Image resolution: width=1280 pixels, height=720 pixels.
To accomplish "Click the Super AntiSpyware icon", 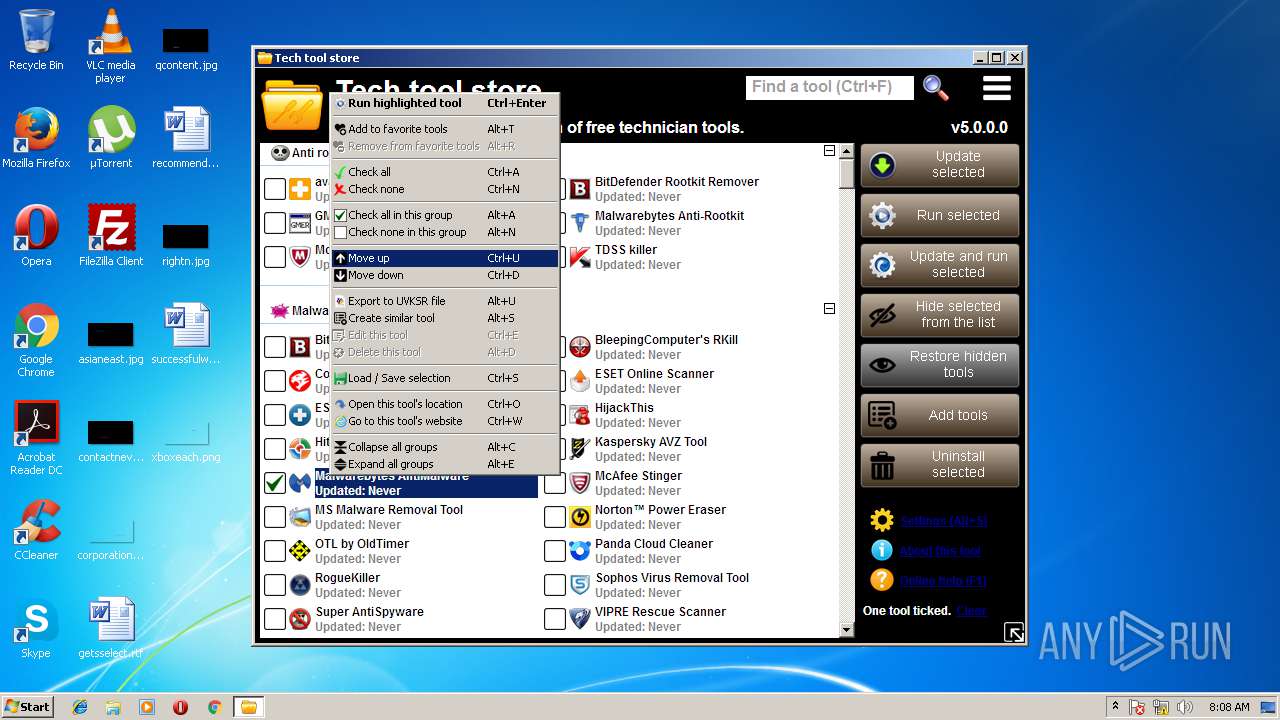I will click(x=300, y=619).
